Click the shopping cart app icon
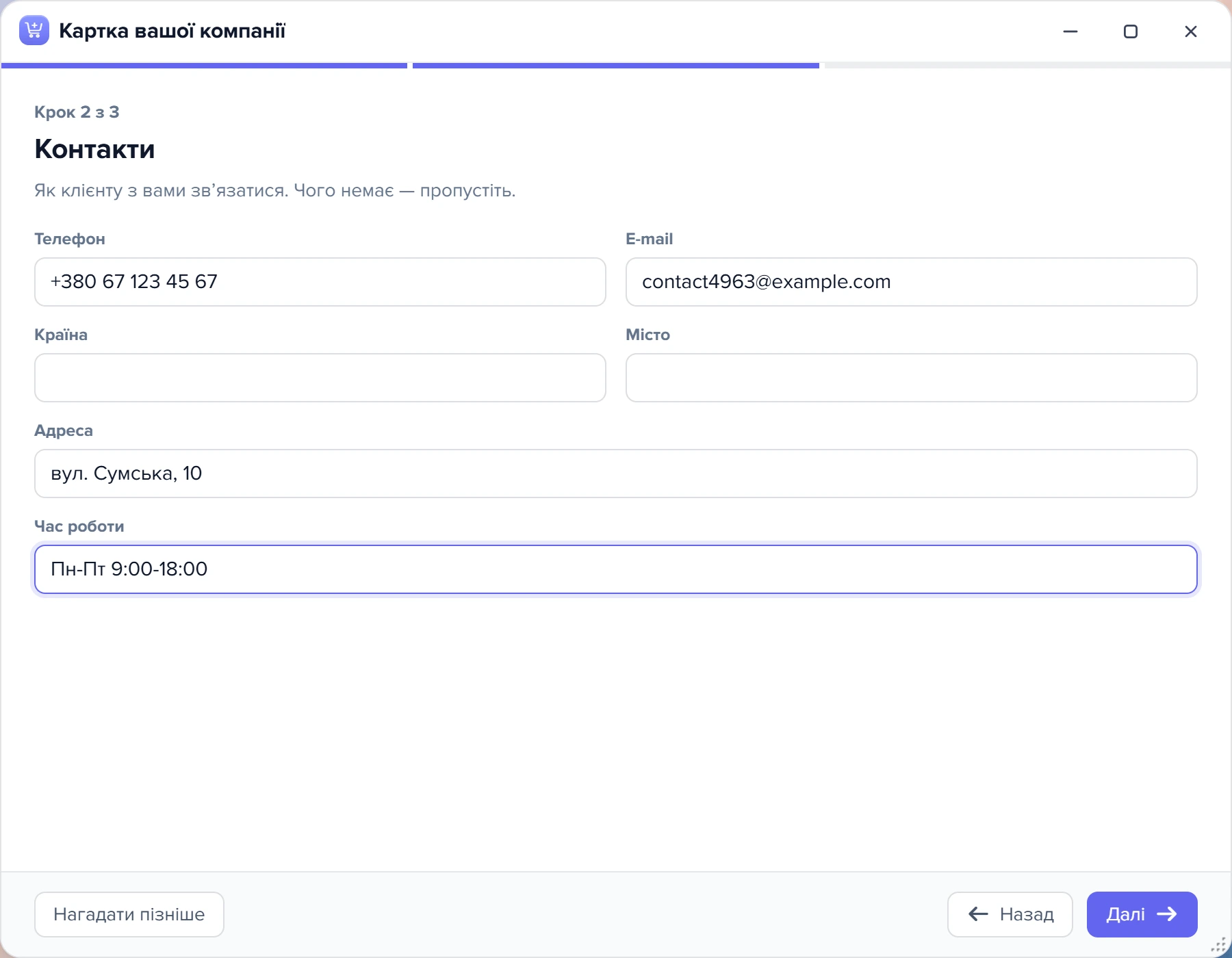 pyautogui.click(x=34, y=31)
